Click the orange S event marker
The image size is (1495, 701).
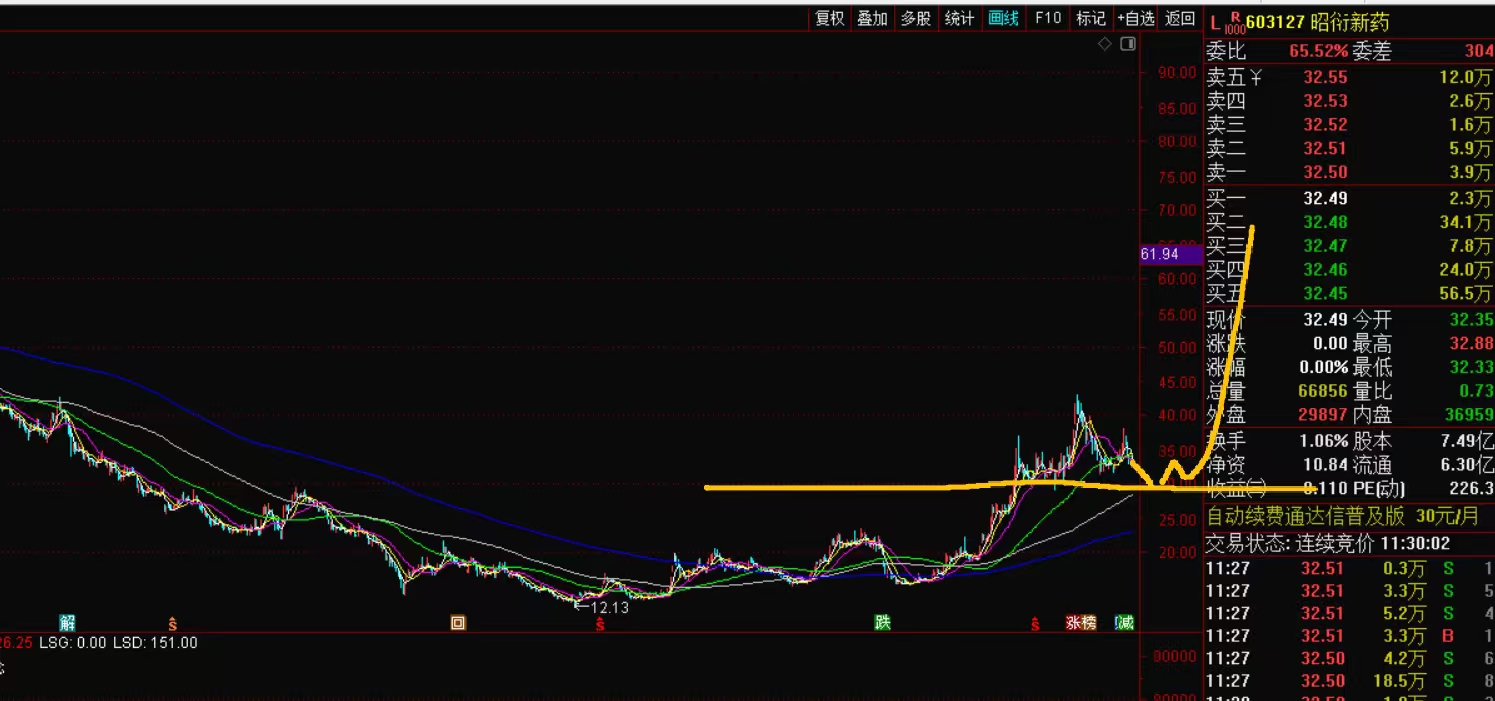click(x=172, y=622)
